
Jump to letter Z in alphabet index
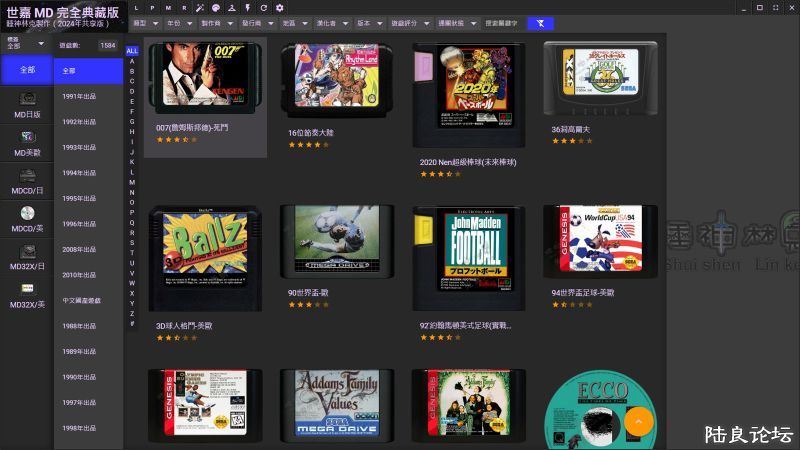pos(132,313)
